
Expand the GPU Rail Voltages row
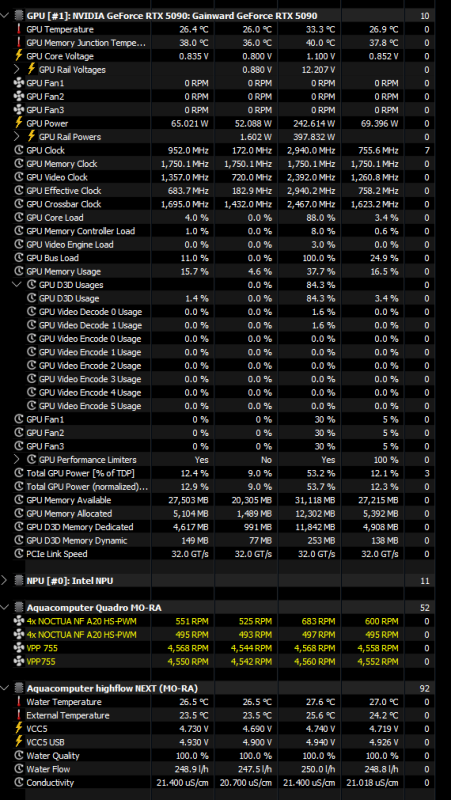point(17,69)
